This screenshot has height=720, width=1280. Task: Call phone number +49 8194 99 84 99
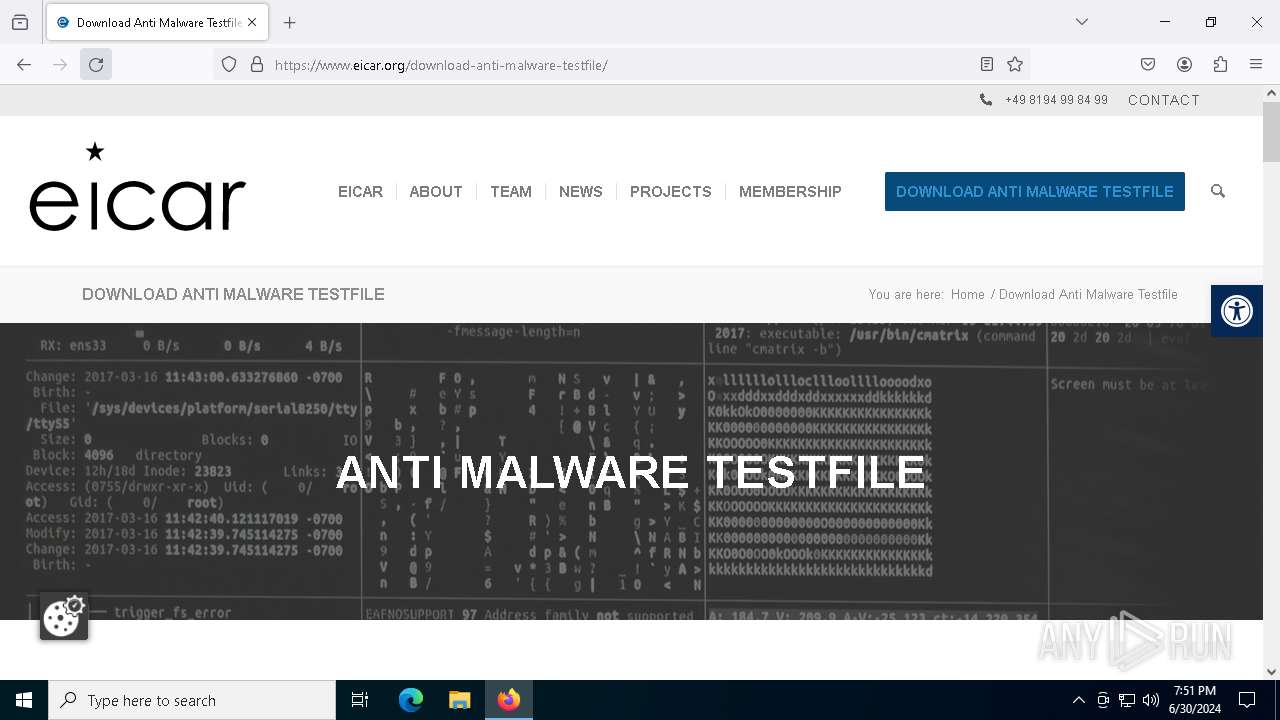pyautogui.click(x=1056, y=100)
